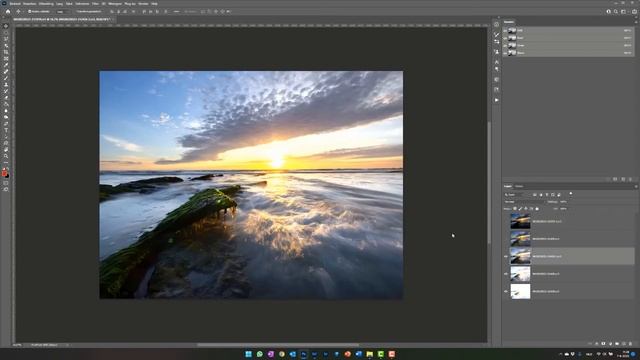
Task: Add a layer mask in Layers panel
Action: [x=603, y=343]
